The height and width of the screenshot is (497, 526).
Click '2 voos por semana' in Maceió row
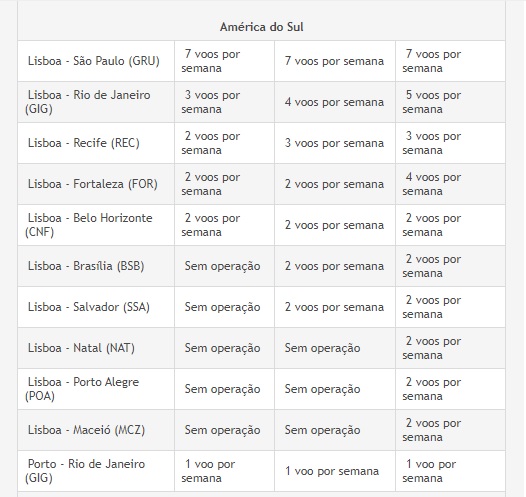coord(450,430)
